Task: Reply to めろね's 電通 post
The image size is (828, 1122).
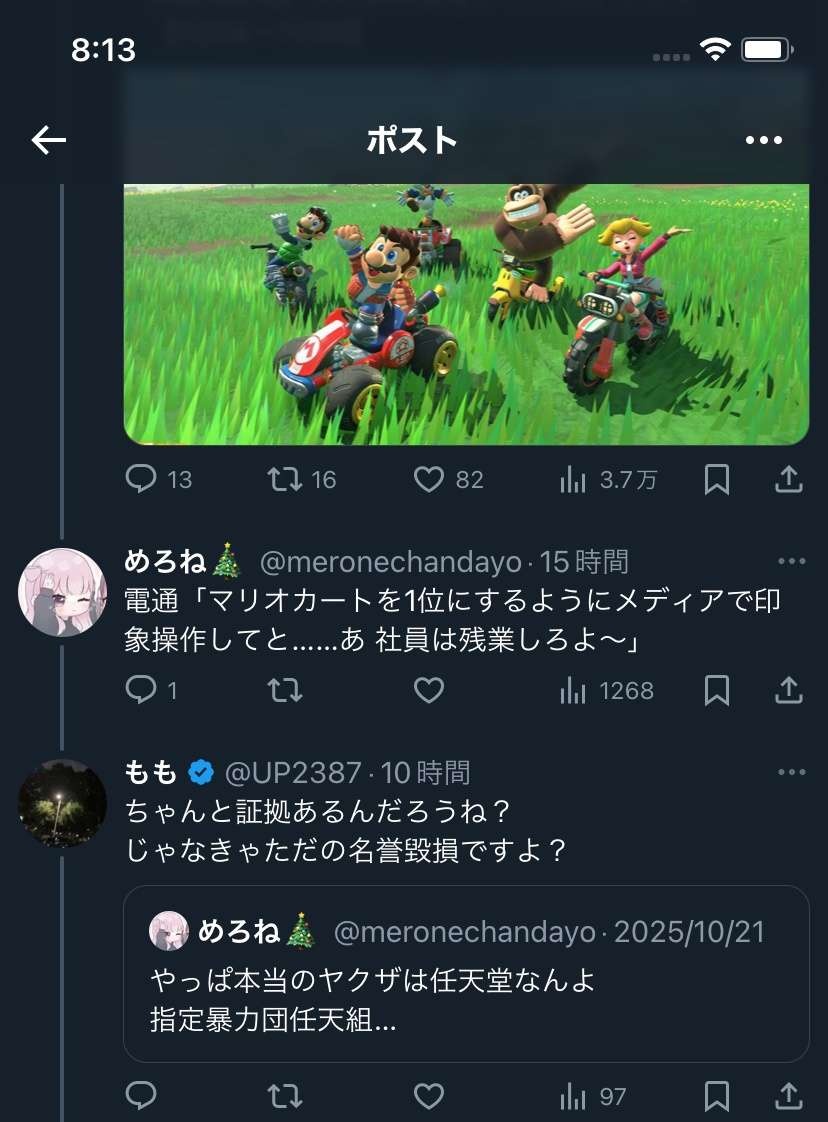Action: coord(151,690)
